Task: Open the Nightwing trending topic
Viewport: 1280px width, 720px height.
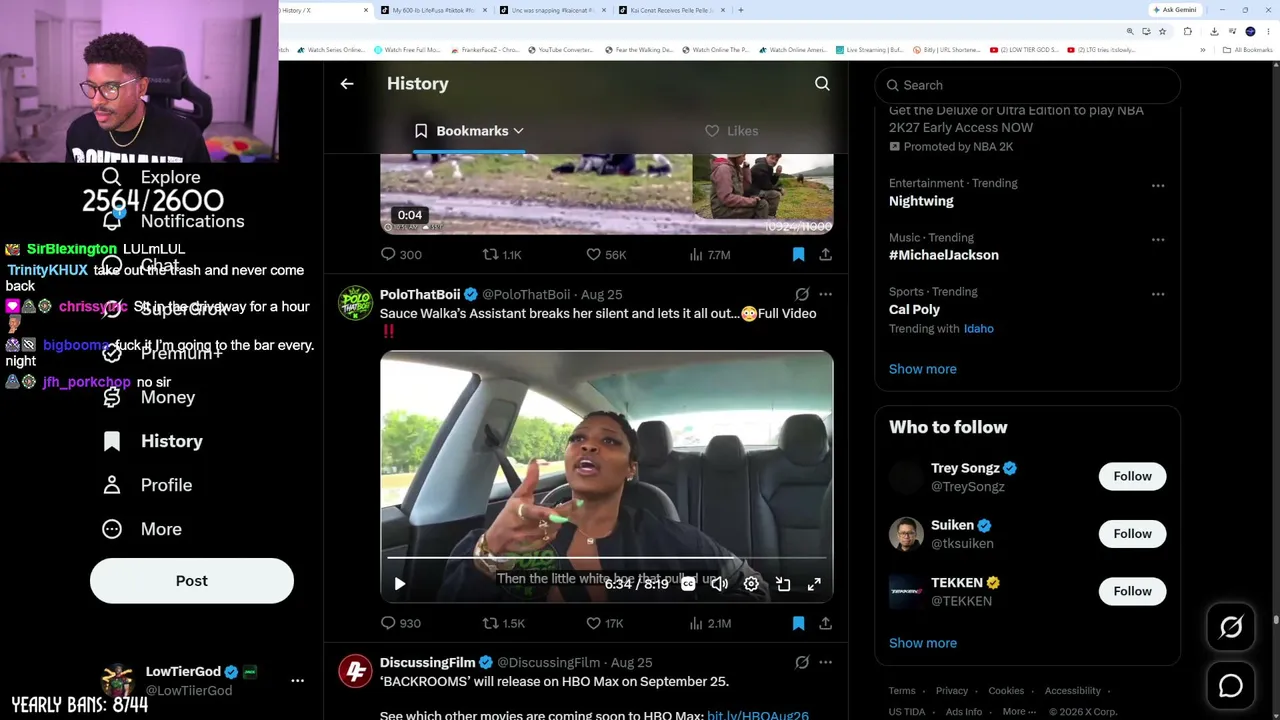Action: point(921,201)
